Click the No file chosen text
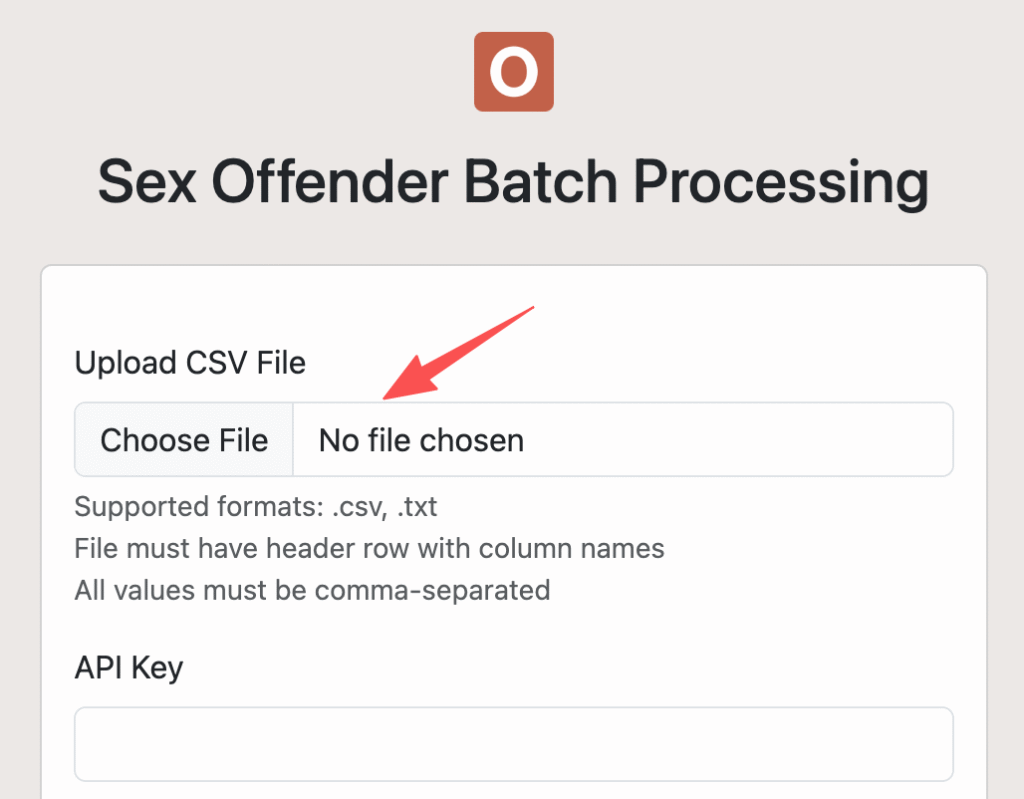The height and width of the screenshot is (799, 1024). point(420,439)
